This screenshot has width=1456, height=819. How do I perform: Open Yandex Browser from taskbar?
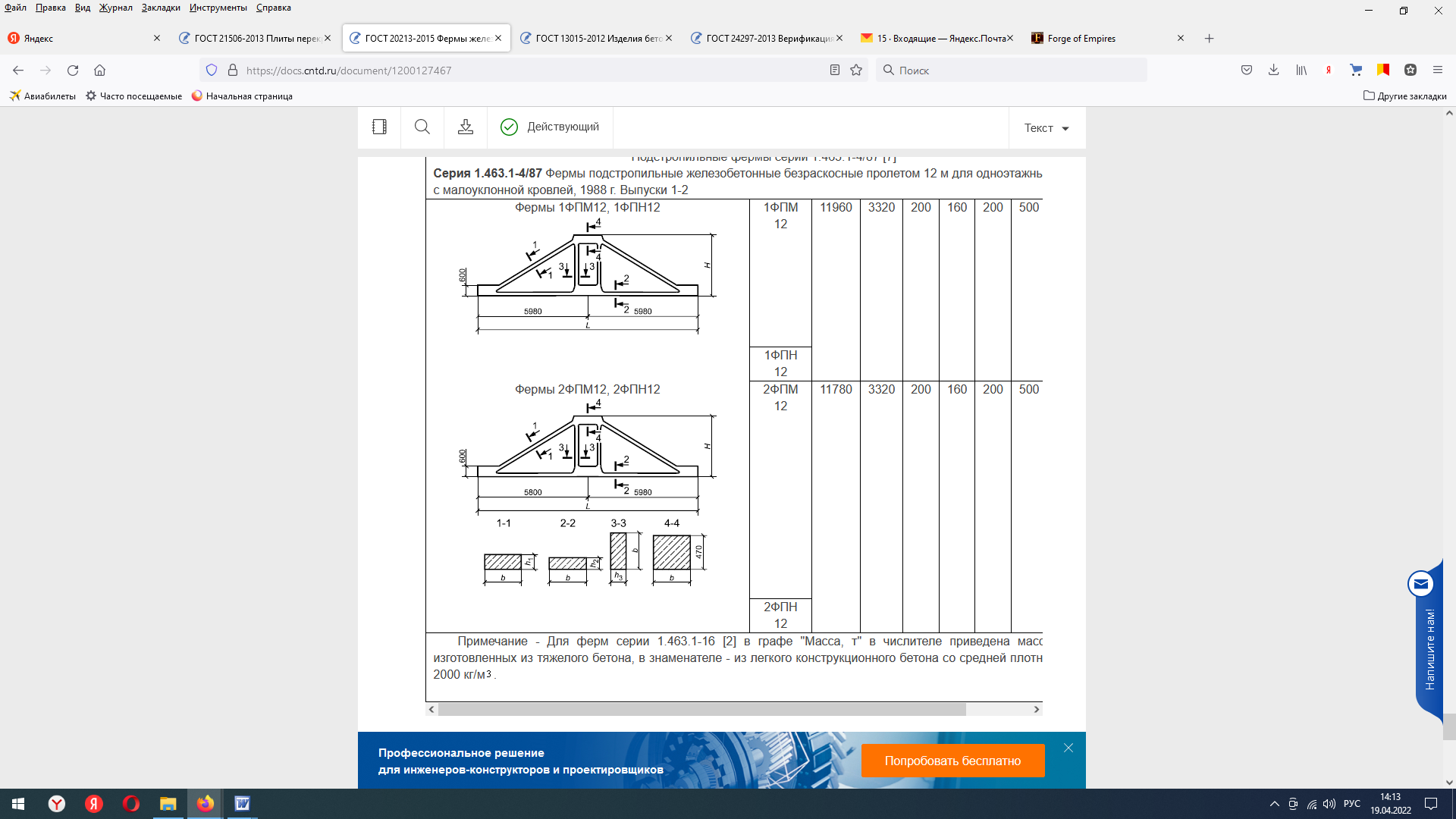point(57,804)
